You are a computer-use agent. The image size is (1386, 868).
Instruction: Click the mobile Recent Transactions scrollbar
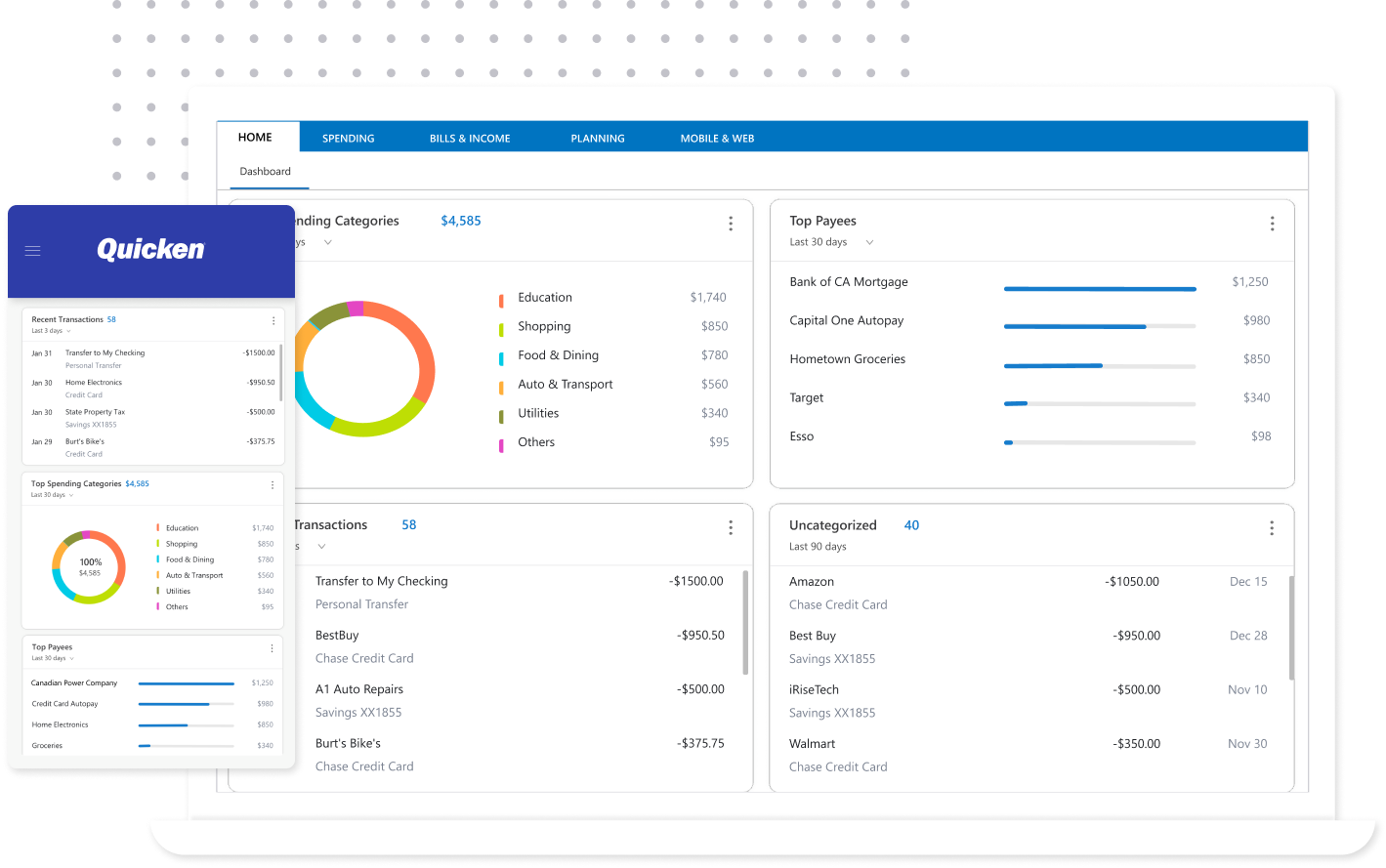[x=281, y=372]
